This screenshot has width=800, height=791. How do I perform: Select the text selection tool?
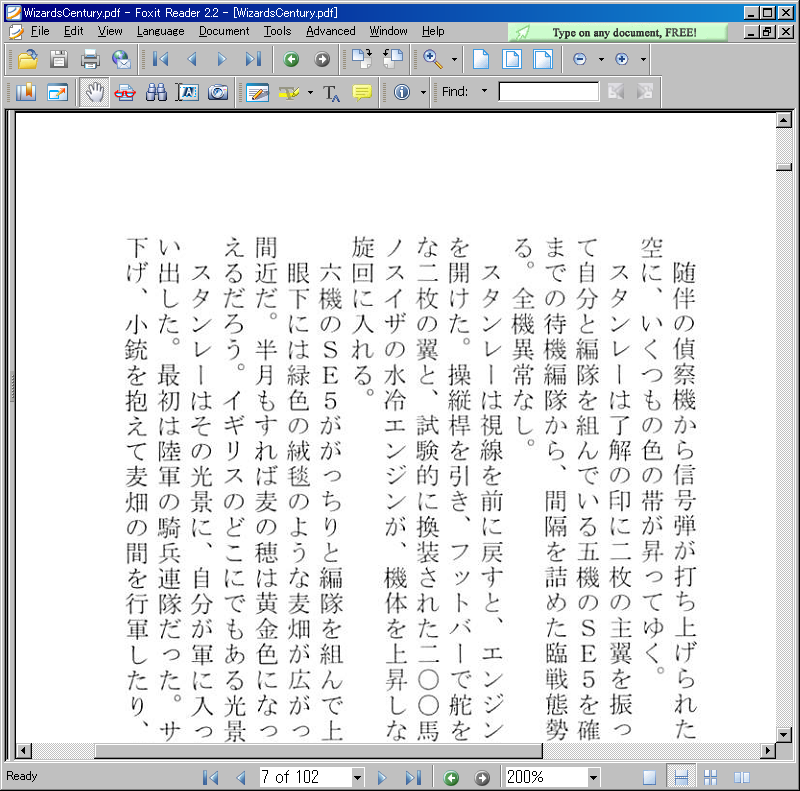pyautogui.click(x=187, y=92)
